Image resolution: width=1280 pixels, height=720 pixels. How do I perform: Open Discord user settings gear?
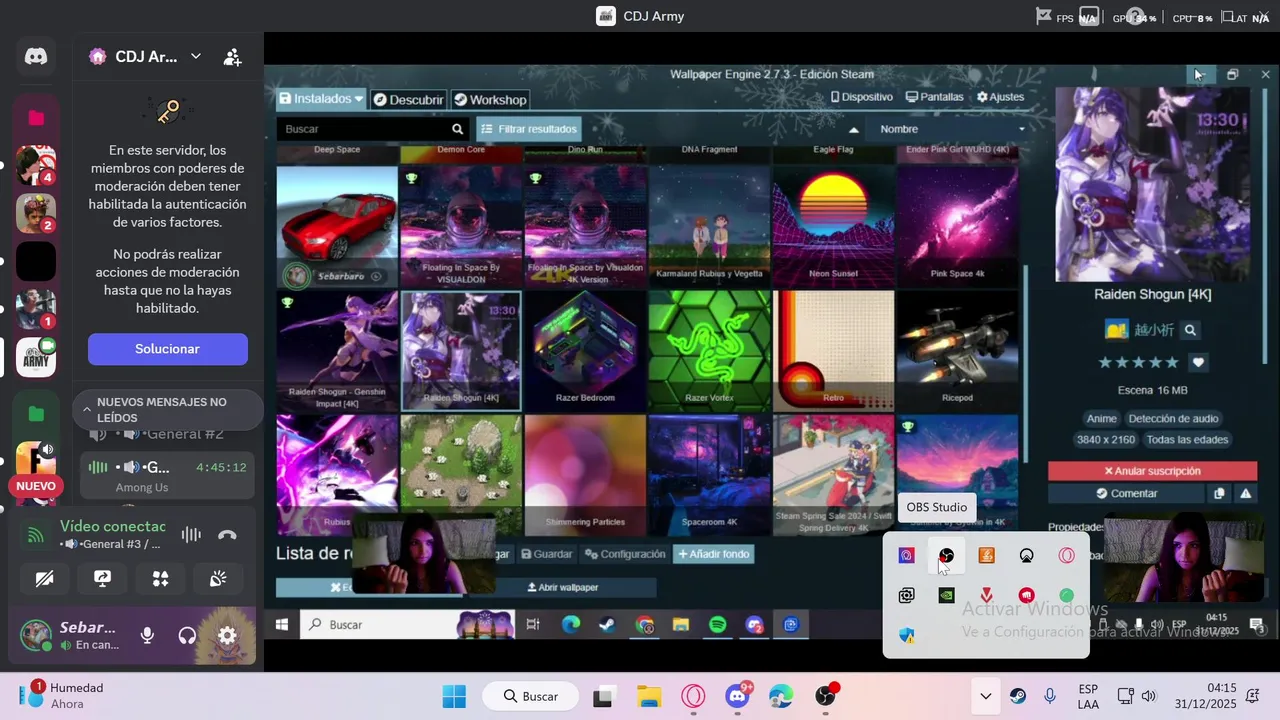coord(227,635)
